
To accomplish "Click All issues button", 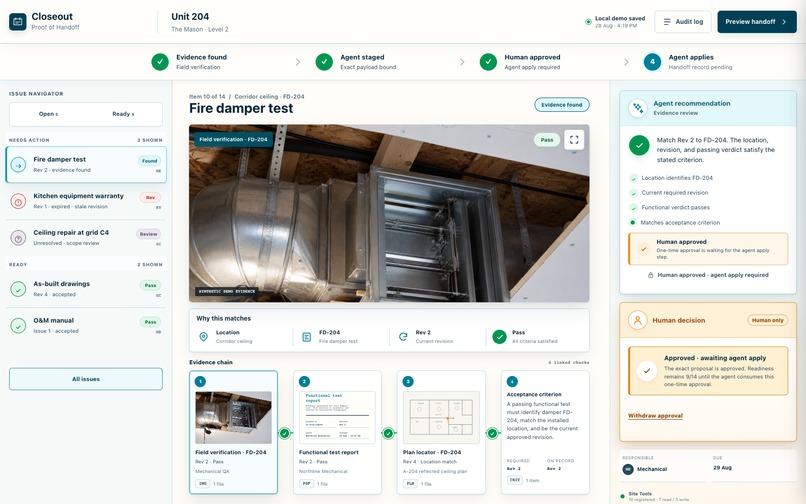I will (86, 379).
